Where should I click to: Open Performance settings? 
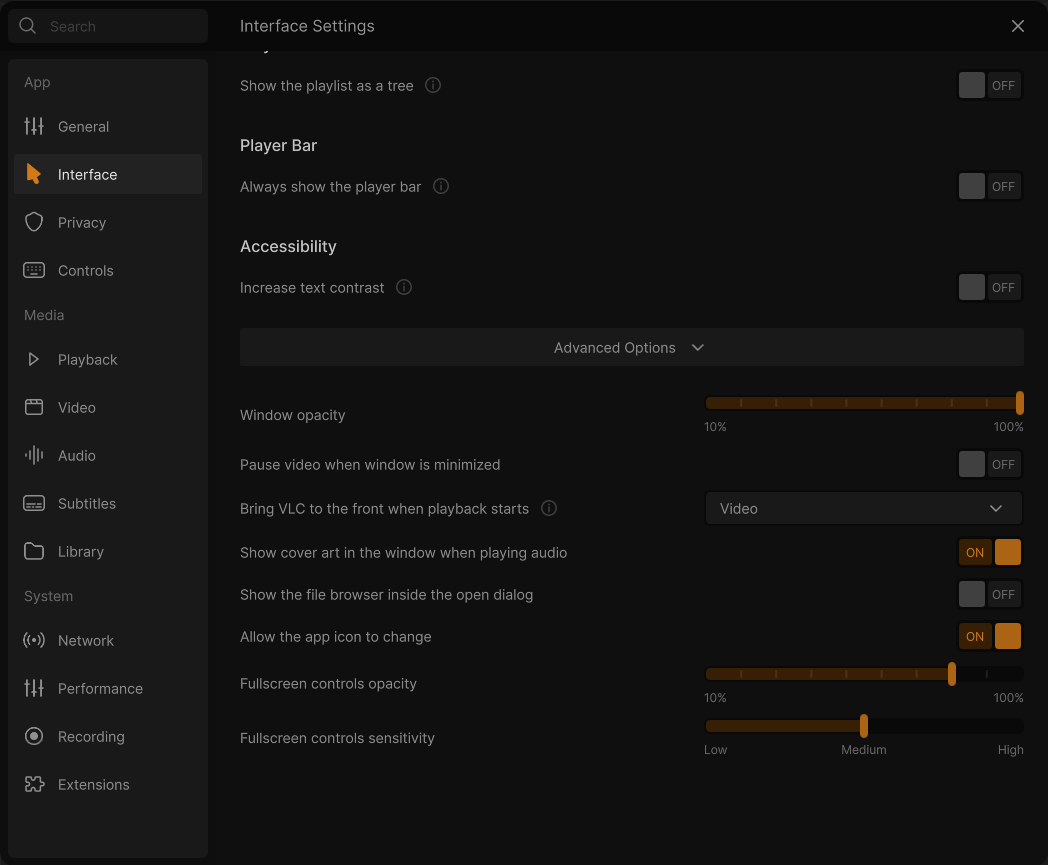(x=108, y=688)
